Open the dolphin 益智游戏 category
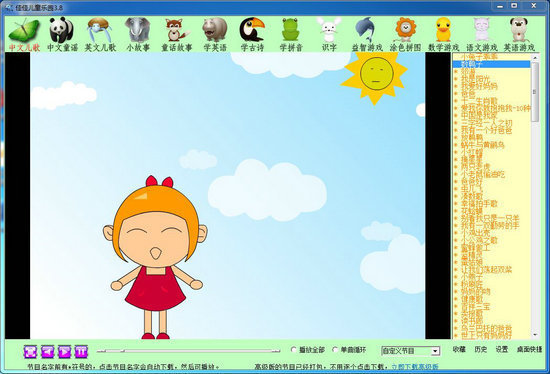550x374 pixels. (367, 34)
